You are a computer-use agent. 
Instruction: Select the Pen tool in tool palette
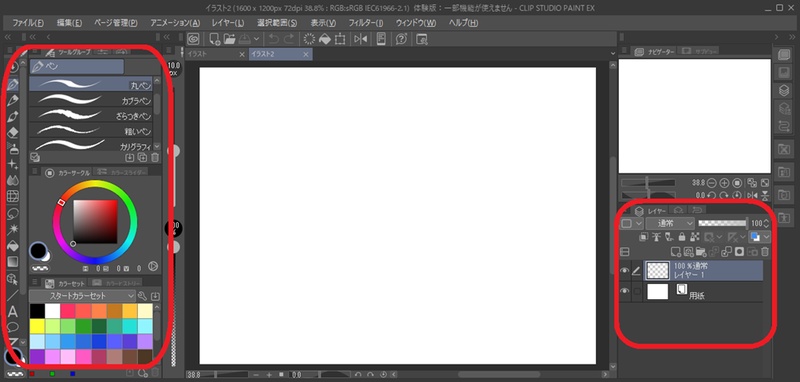click(x=13, y=84)
